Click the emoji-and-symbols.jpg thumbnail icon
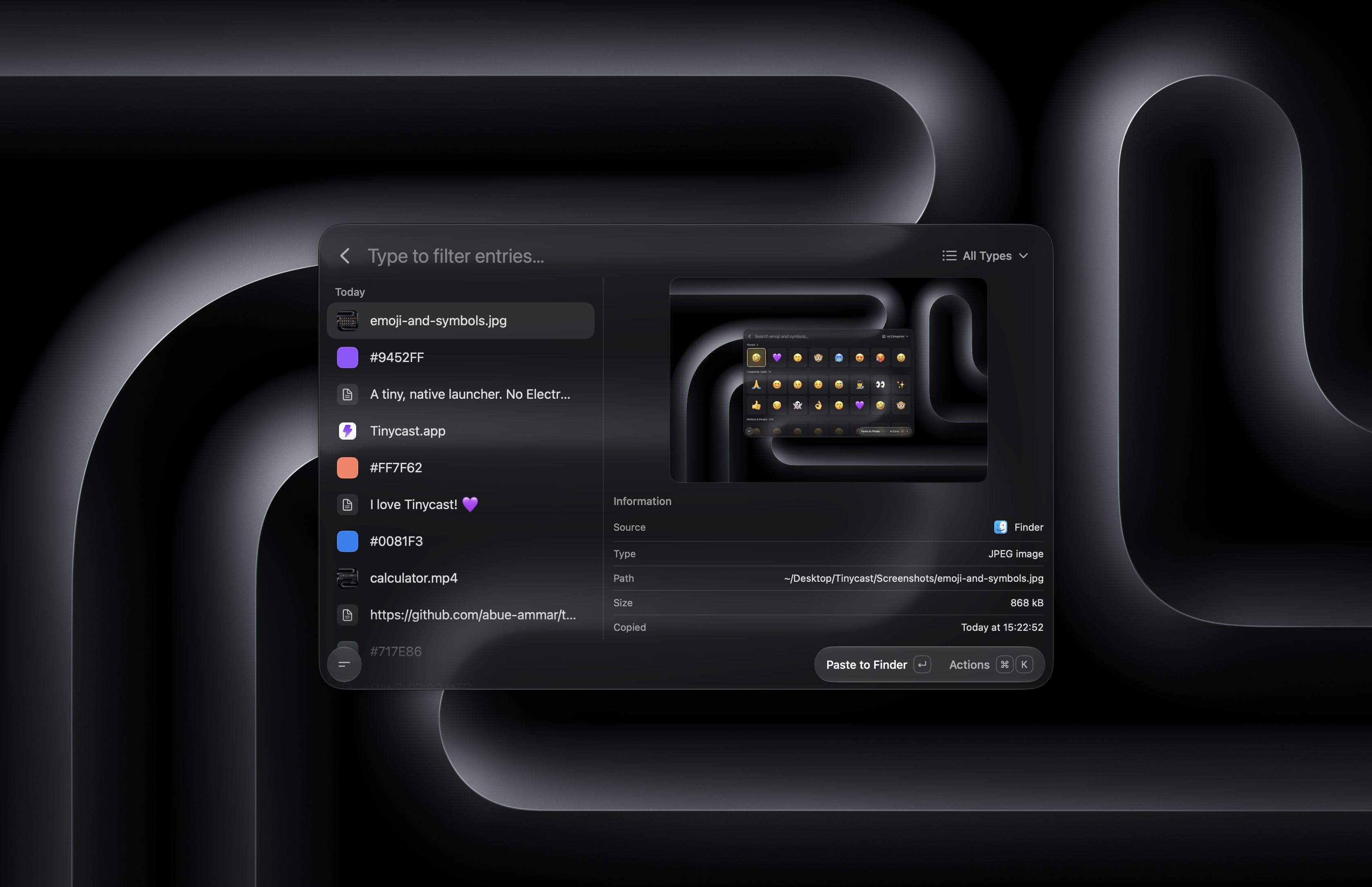This screenshot has height=887, width=1372. tap(347, 321)
